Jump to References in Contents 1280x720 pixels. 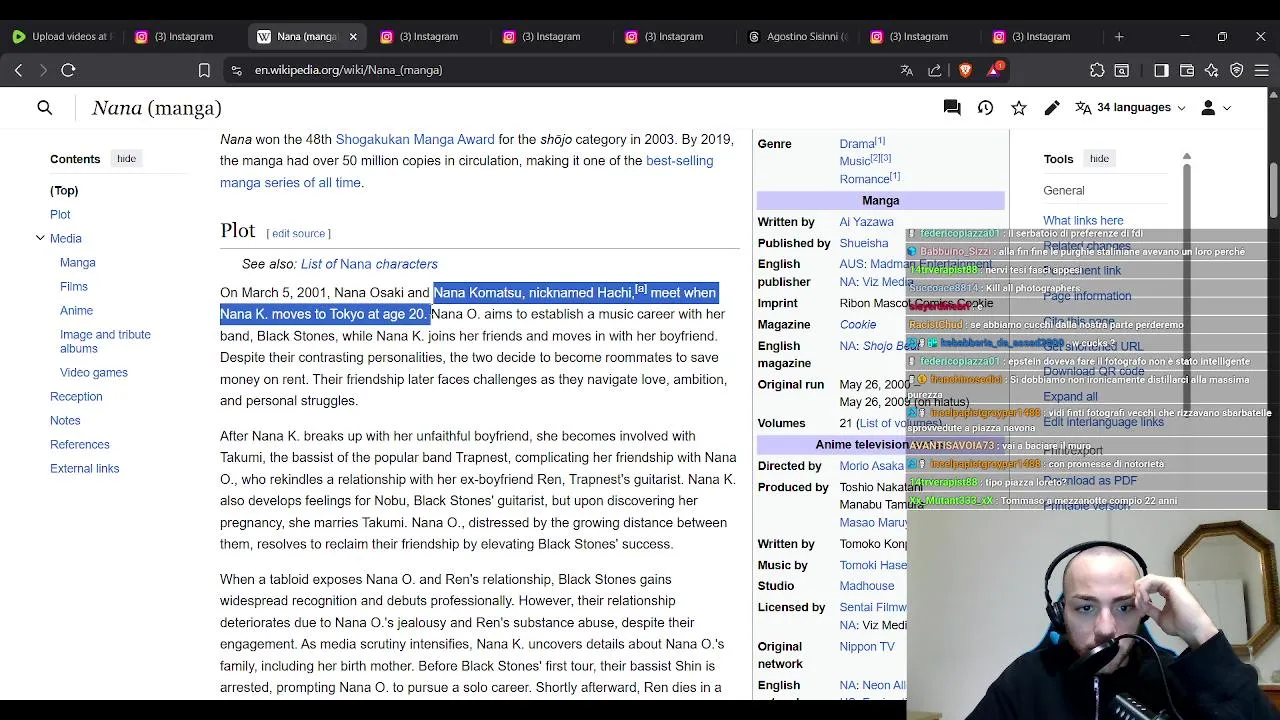pos(80,444)
